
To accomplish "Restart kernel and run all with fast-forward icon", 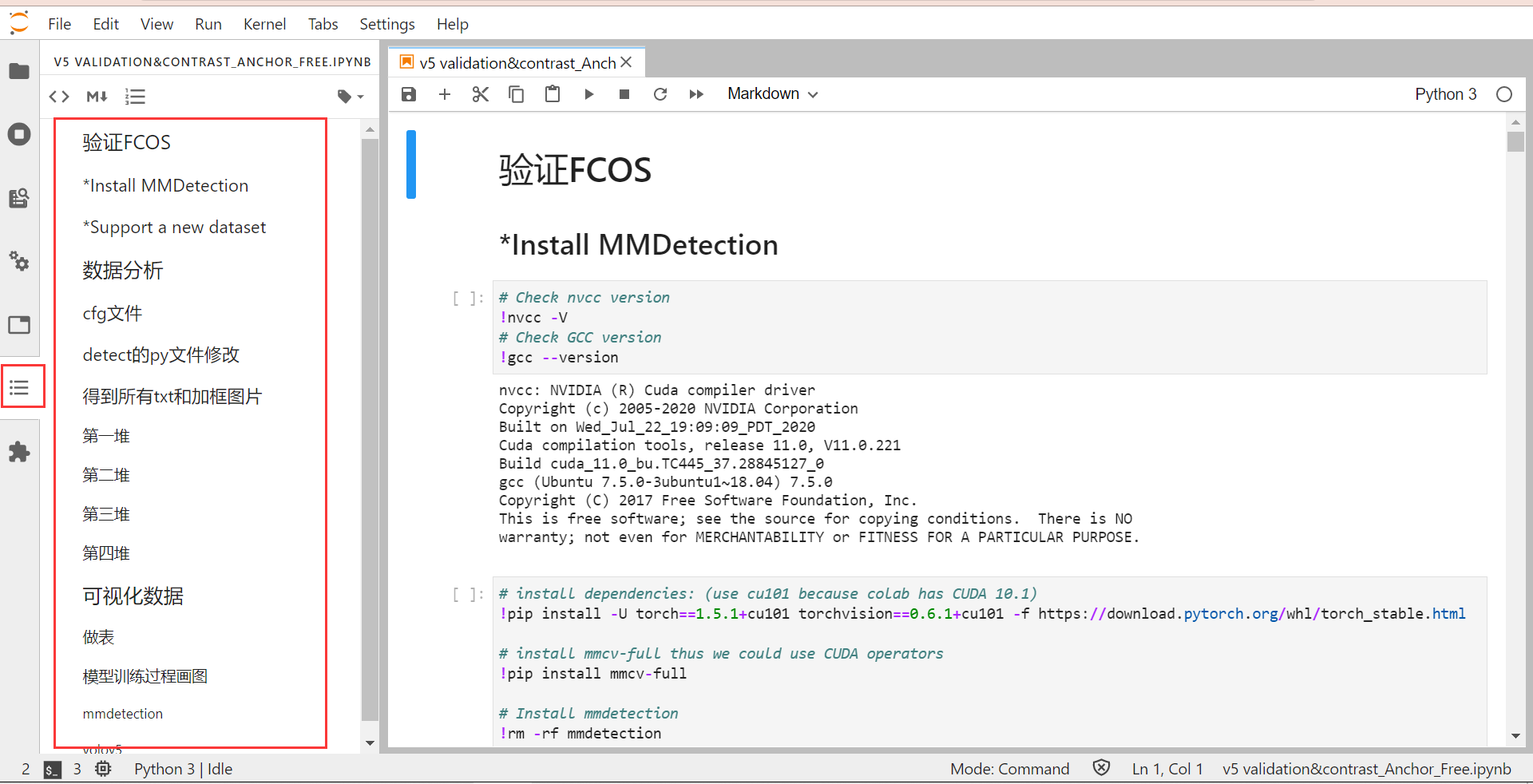I will pos(696,93).
